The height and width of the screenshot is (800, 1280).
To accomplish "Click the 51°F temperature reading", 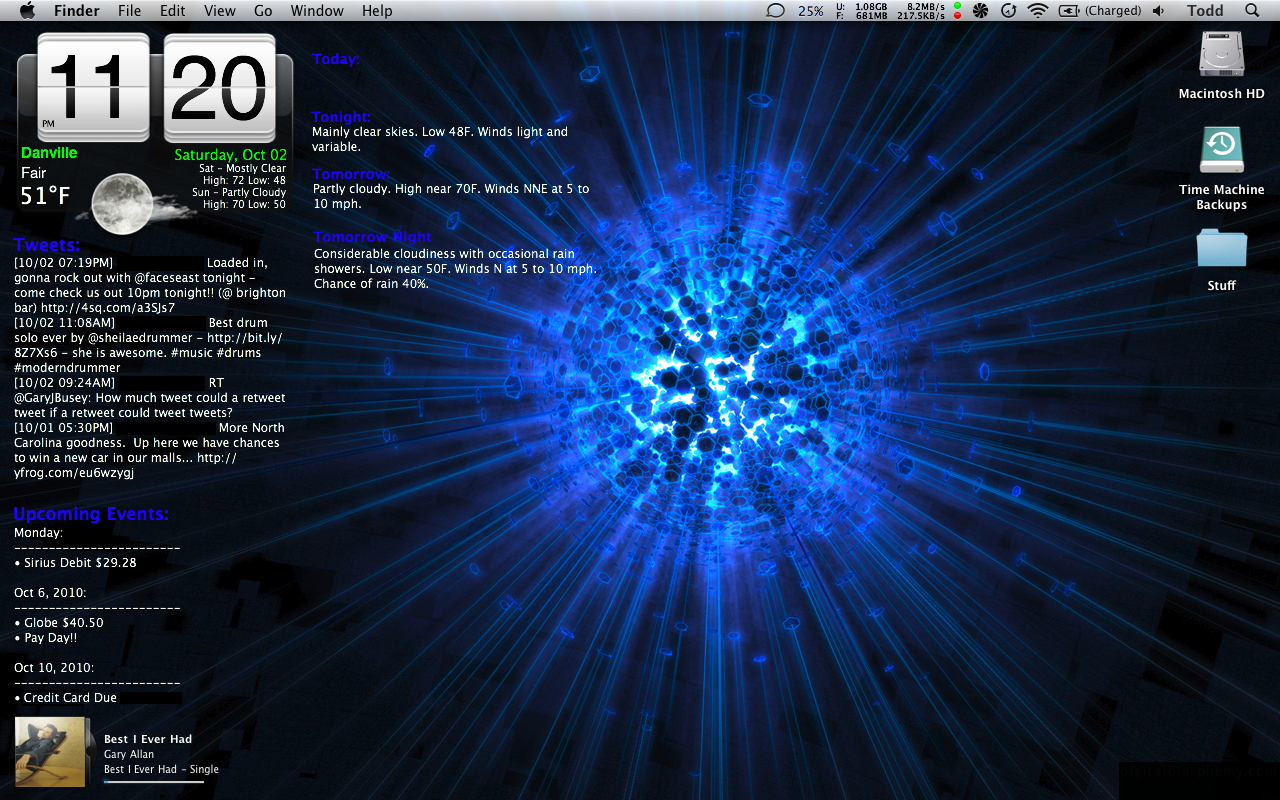I will point(45,196).
